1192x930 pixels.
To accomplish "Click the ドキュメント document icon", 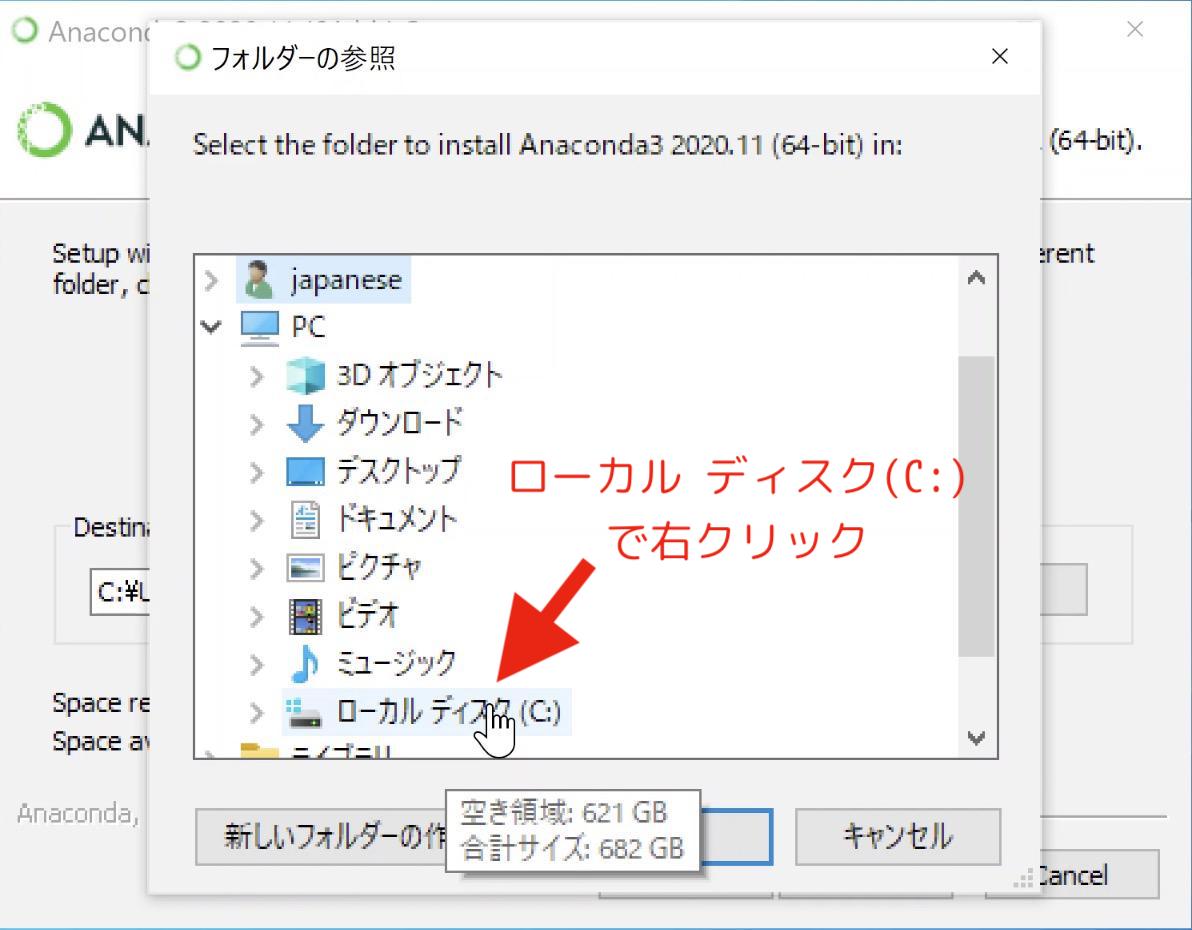I will coord(306,519).
